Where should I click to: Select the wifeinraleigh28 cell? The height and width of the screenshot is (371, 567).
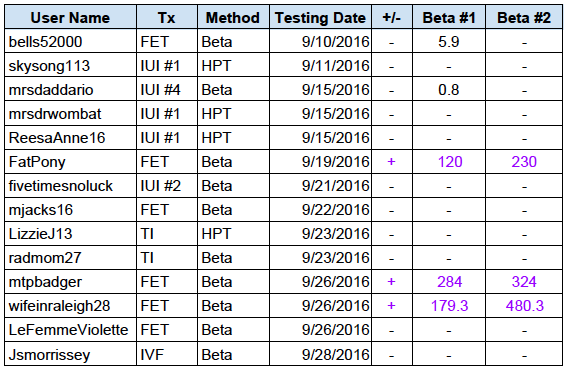pyautogui.click(x=71, y=306)
